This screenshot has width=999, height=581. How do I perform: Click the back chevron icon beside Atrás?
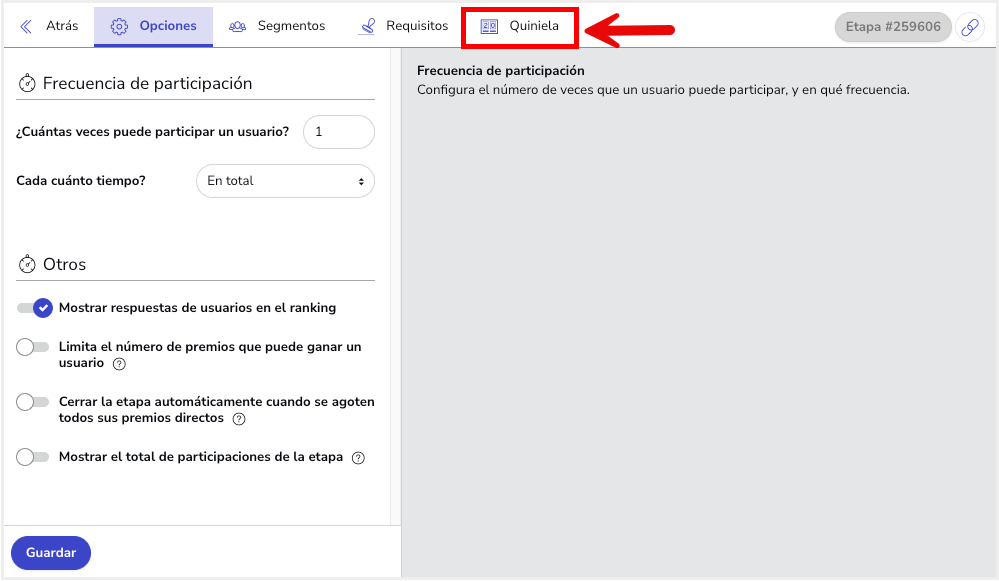(26, 26)
